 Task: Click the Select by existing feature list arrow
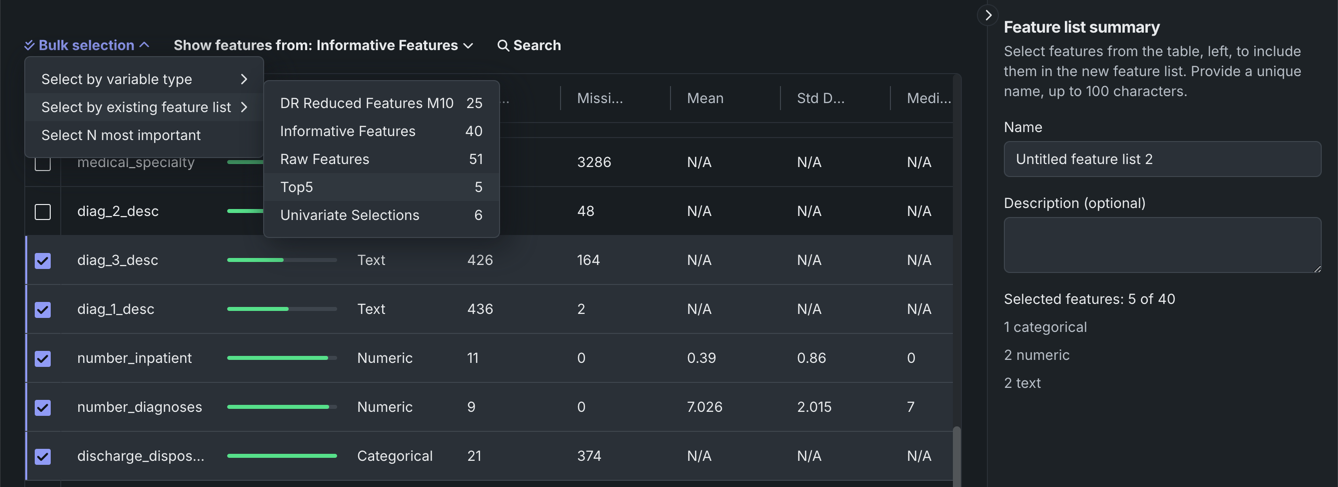244,107
